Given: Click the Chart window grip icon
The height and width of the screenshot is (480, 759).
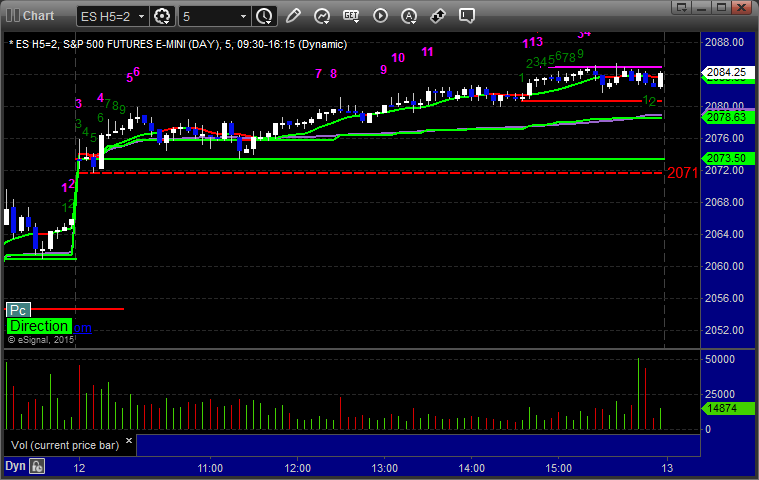Looking at the screenshot, I should [13, 15].
